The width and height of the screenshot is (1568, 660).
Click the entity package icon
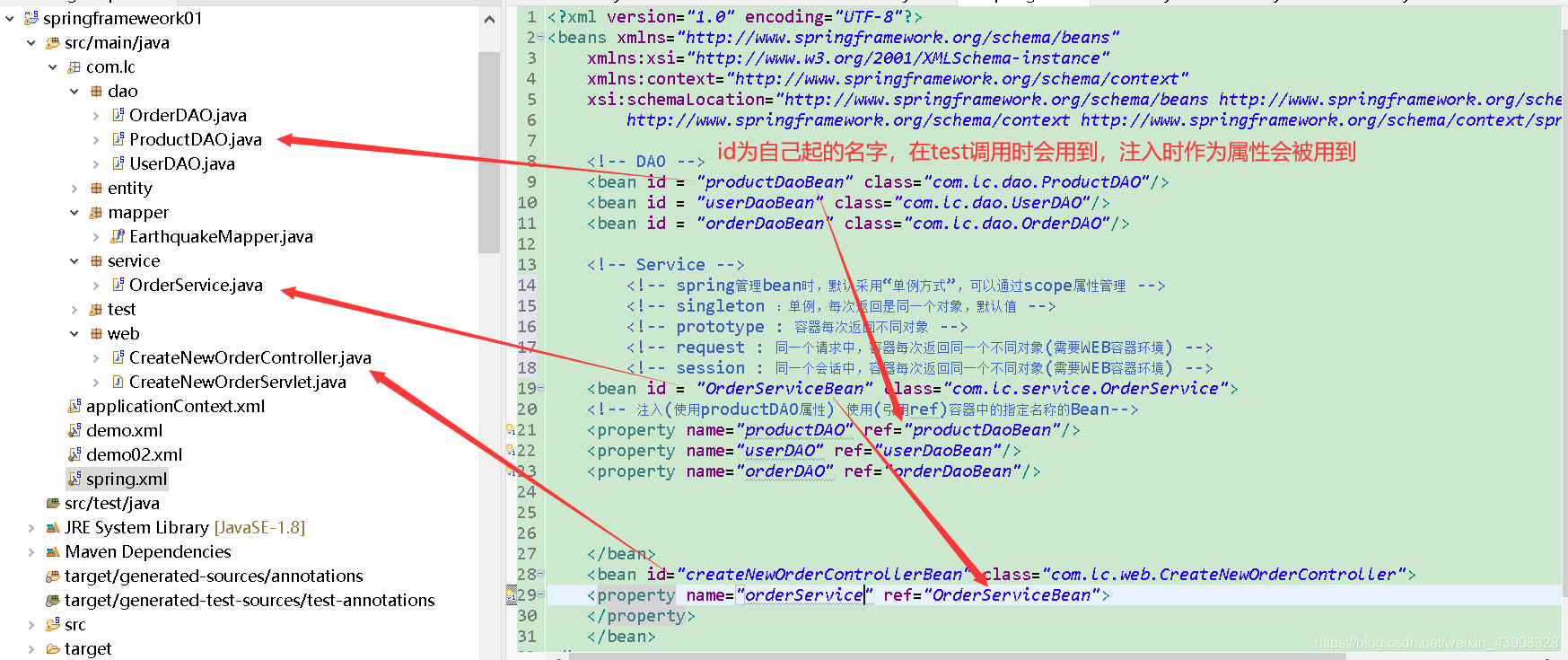point(96,188)
